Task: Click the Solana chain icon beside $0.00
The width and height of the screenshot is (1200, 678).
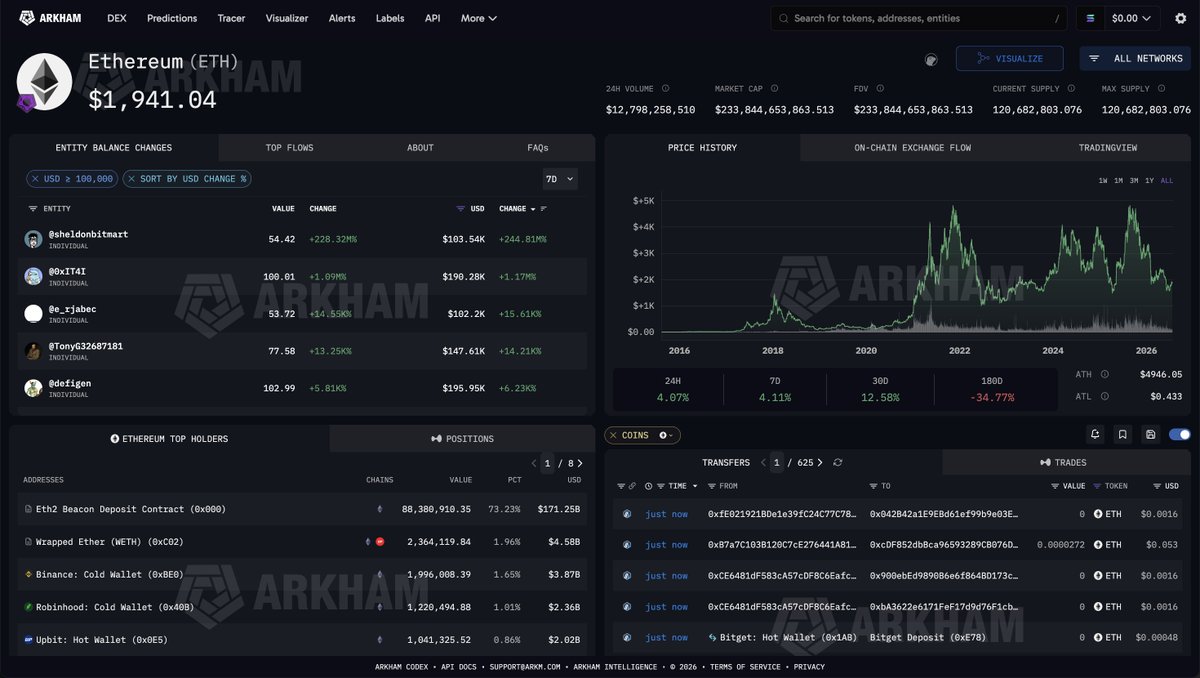Action: (x=1091, y=18)
